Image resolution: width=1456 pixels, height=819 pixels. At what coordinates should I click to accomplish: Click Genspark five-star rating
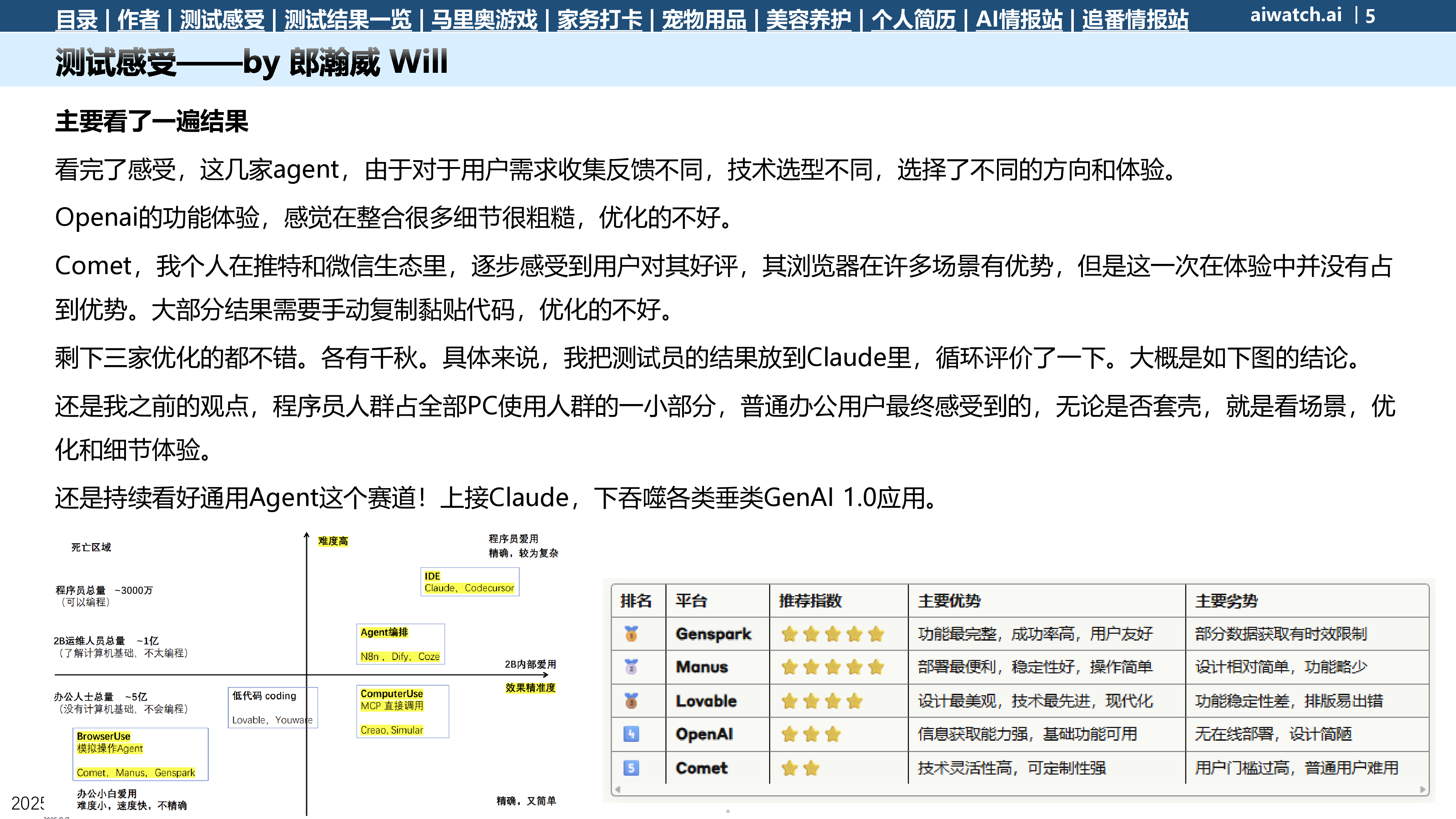[x=832, y=634]
